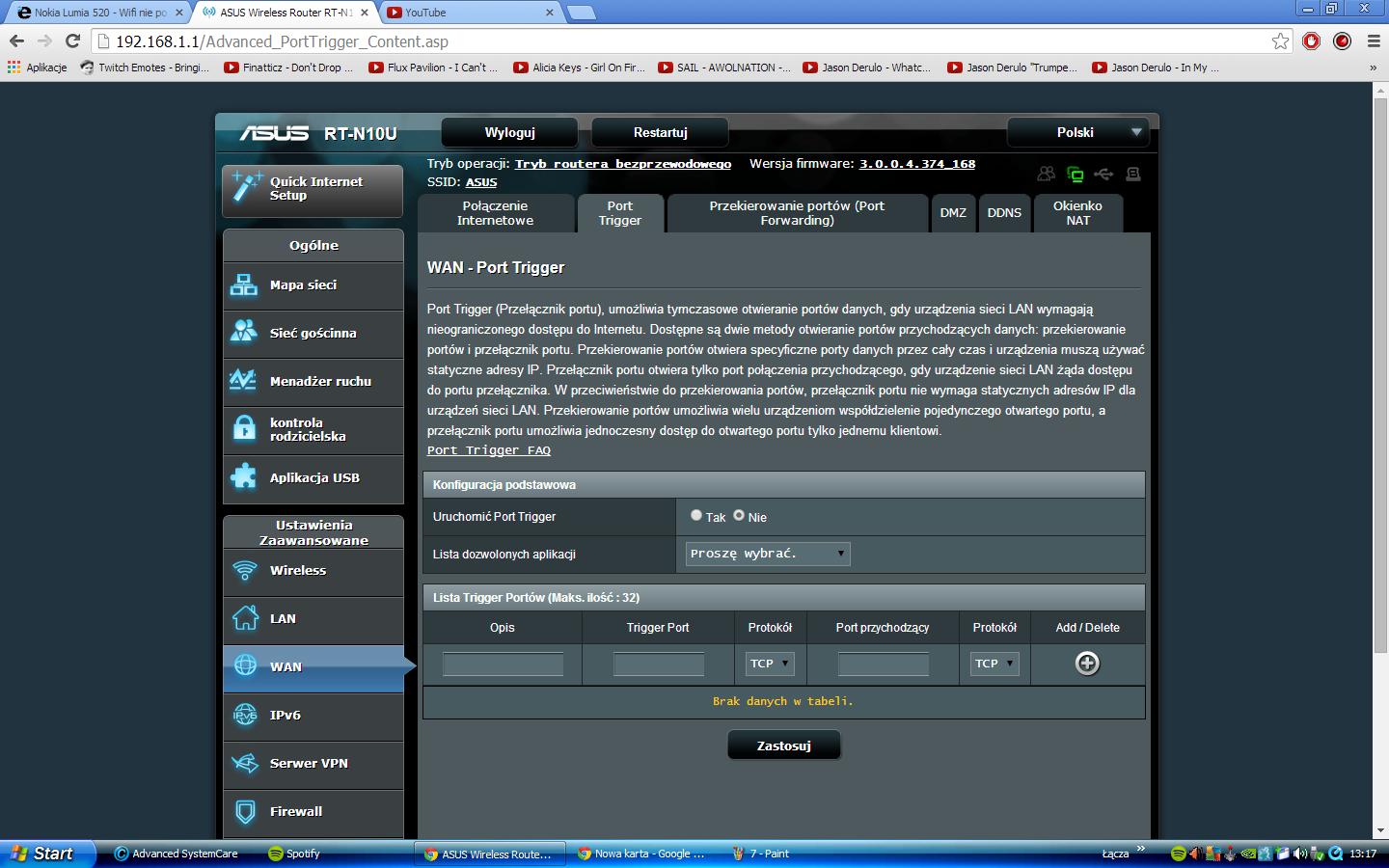Image resolution: width=1389 pixels, height=868 pixels.
Task: Open the Chrome hamburger menu
Action: coord(1374,41)
